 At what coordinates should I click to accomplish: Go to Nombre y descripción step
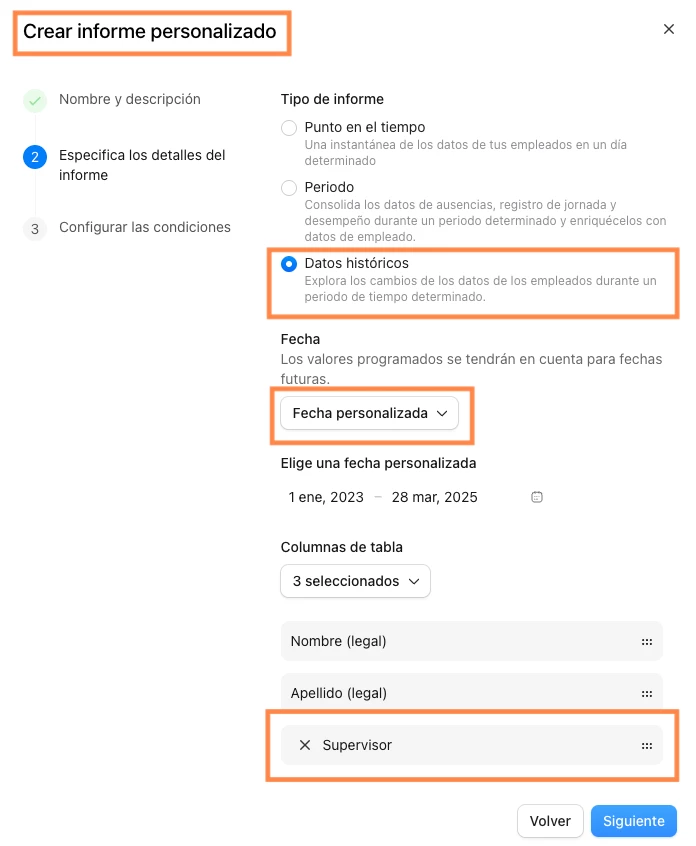pyautogui.click(x=129, y=99)
